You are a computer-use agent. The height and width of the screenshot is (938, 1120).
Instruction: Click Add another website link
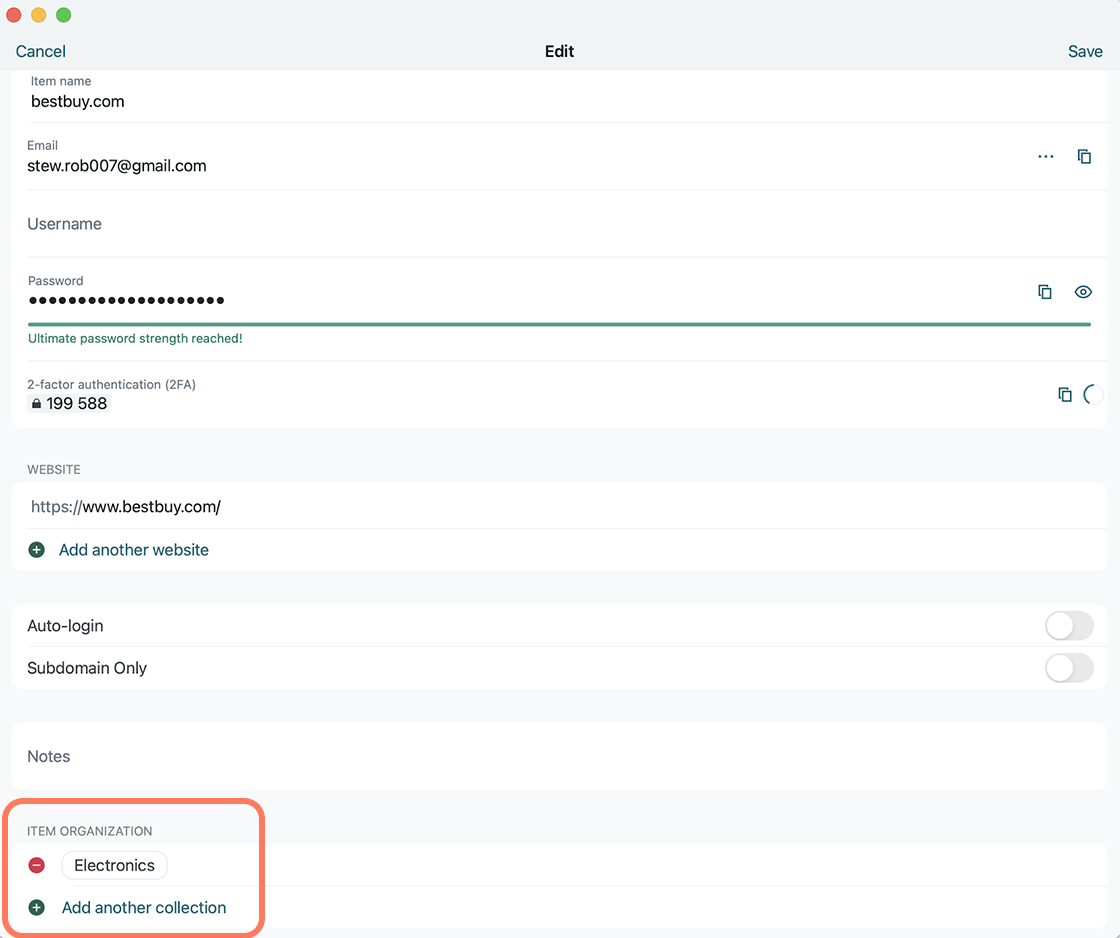tap(134, 550)
